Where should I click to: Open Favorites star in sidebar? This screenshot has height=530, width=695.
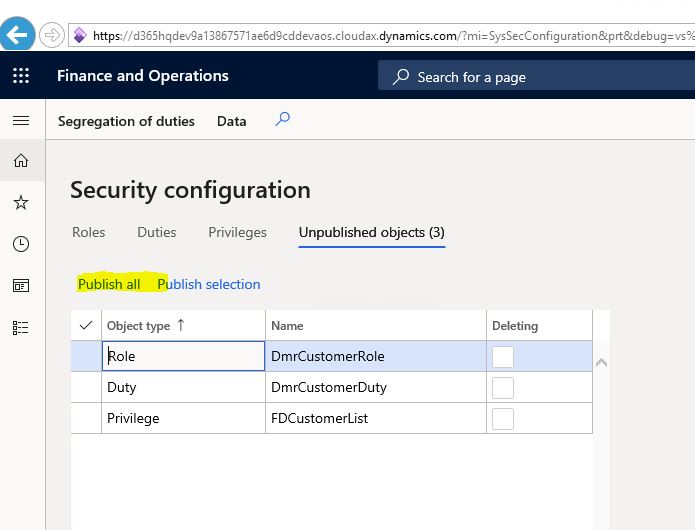(x=21, y=203)
